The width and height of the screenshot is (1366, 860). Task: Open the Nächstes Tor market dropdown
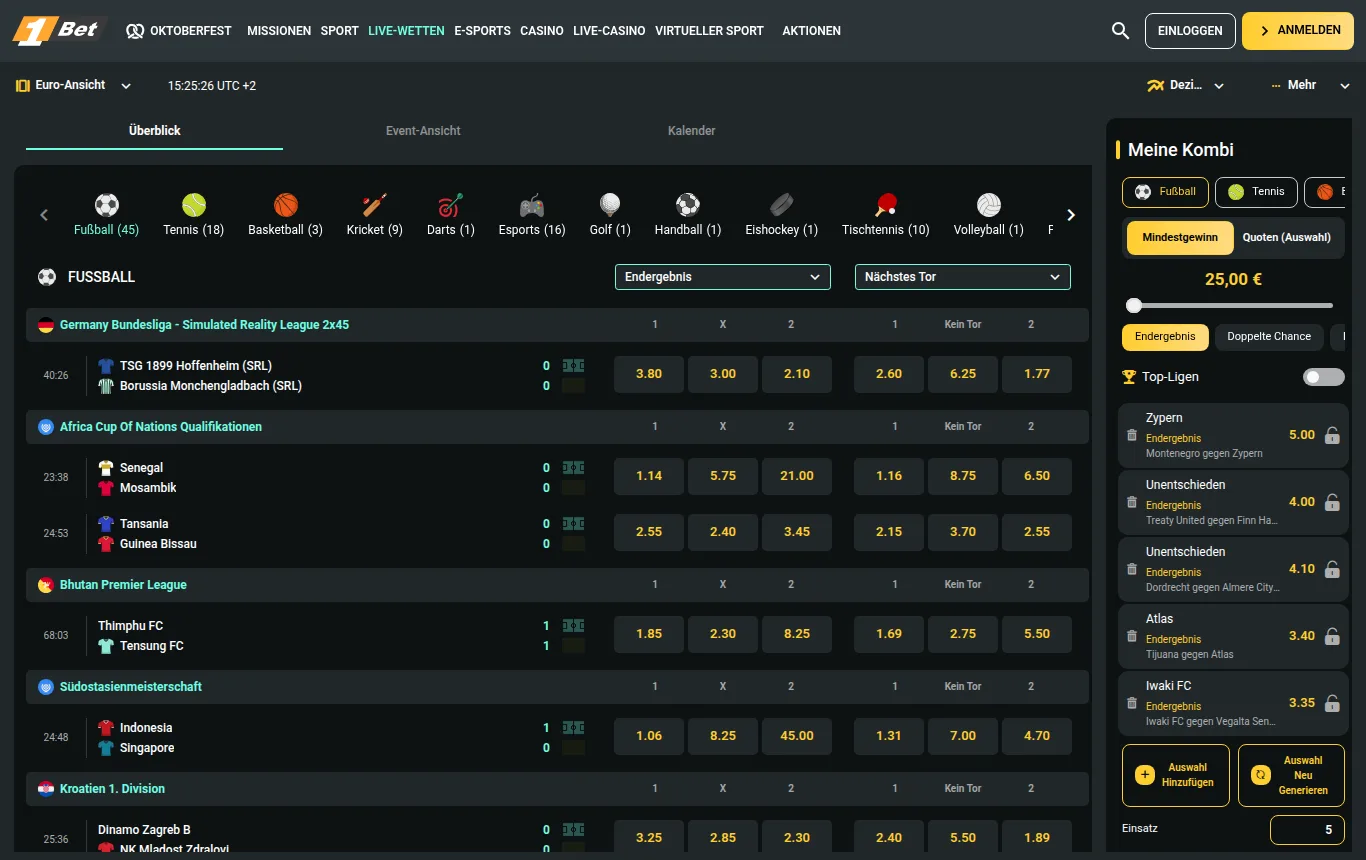click(963, 277)
